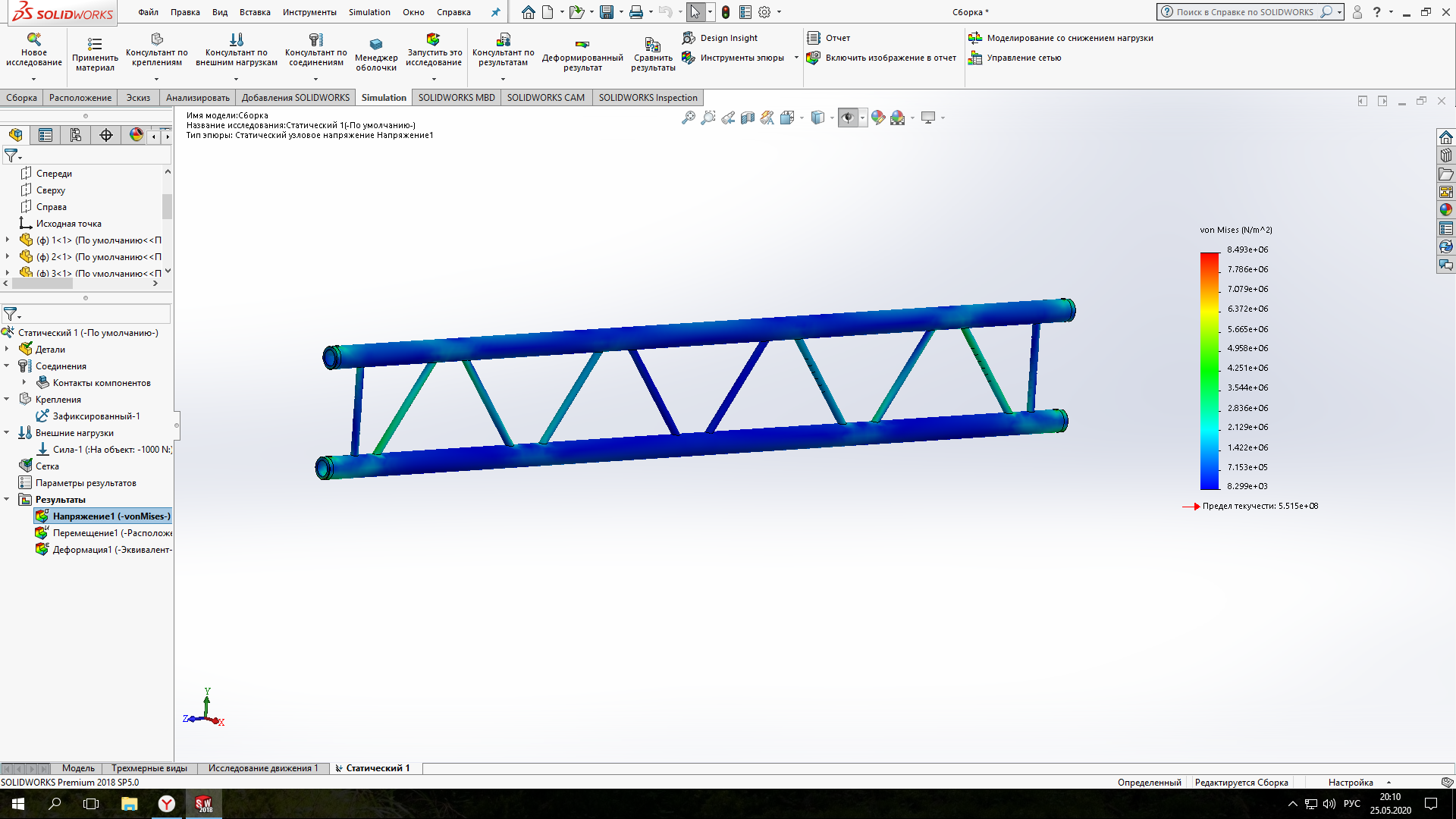1456x819 pixels.
Task: Toggle Hide/Show Items eye button
Action: (x=848, y=118)
